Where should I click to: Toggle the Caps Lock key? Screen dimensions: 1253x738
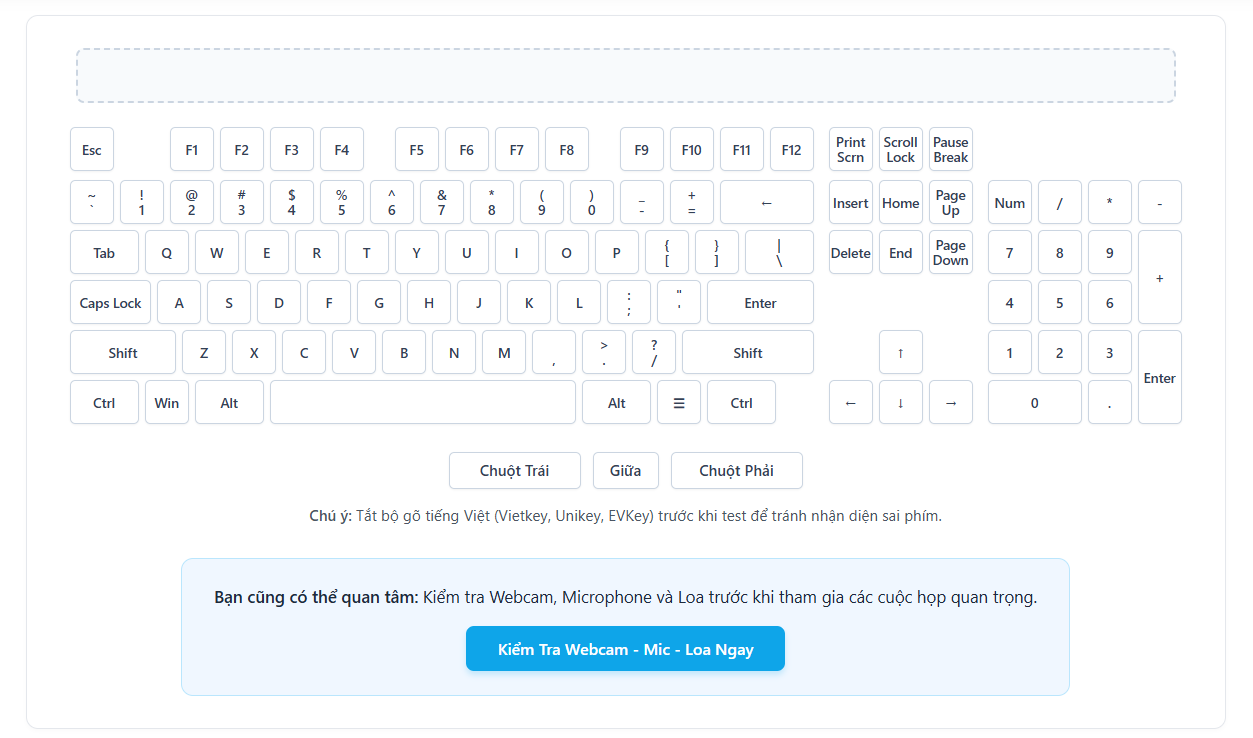click(110, 302)
